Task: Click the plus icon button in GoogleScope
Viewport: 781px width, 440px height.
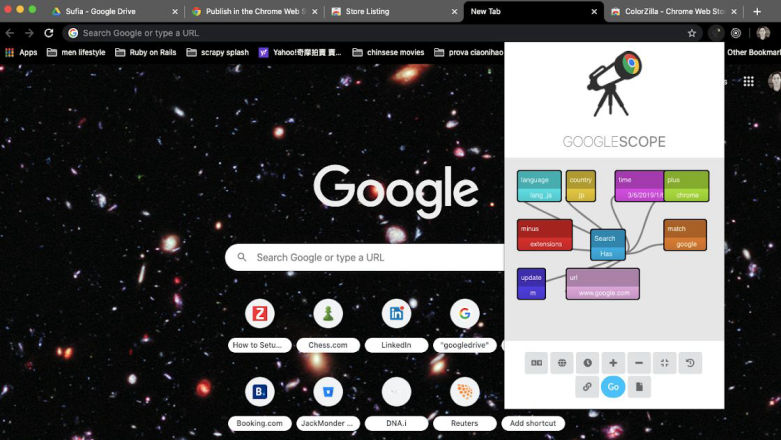Action: [613, 363]
